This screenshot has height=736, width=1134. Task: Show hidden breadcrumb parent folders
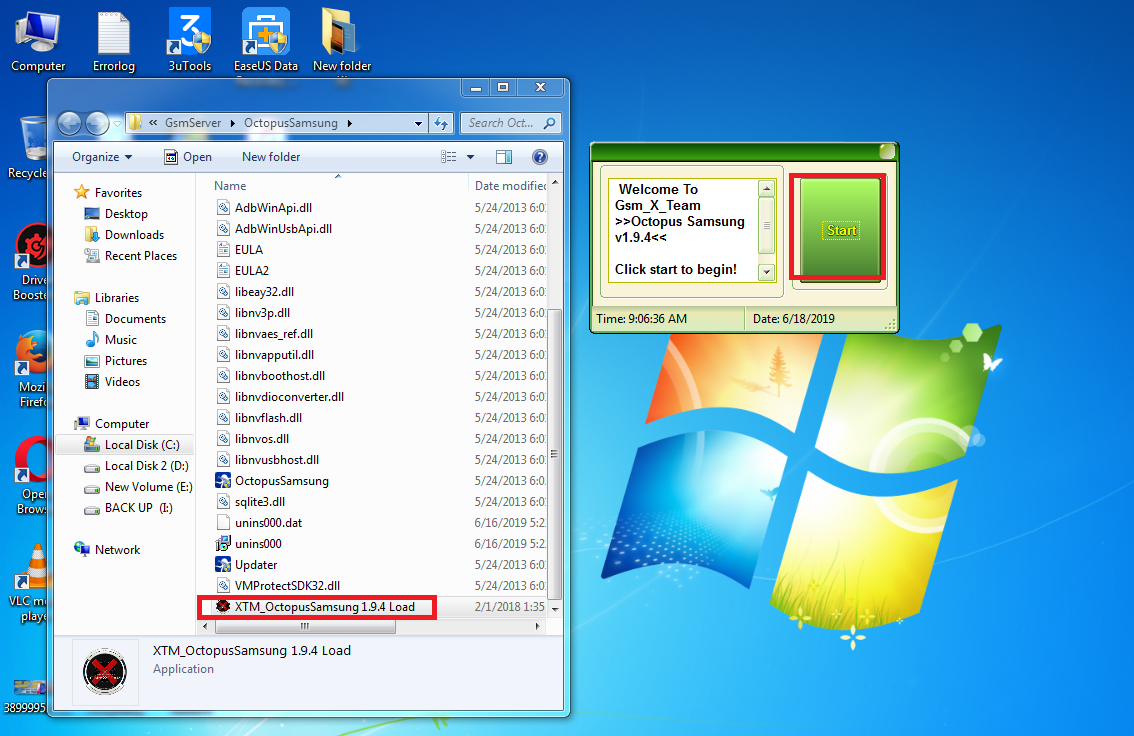tap(153, 123)
